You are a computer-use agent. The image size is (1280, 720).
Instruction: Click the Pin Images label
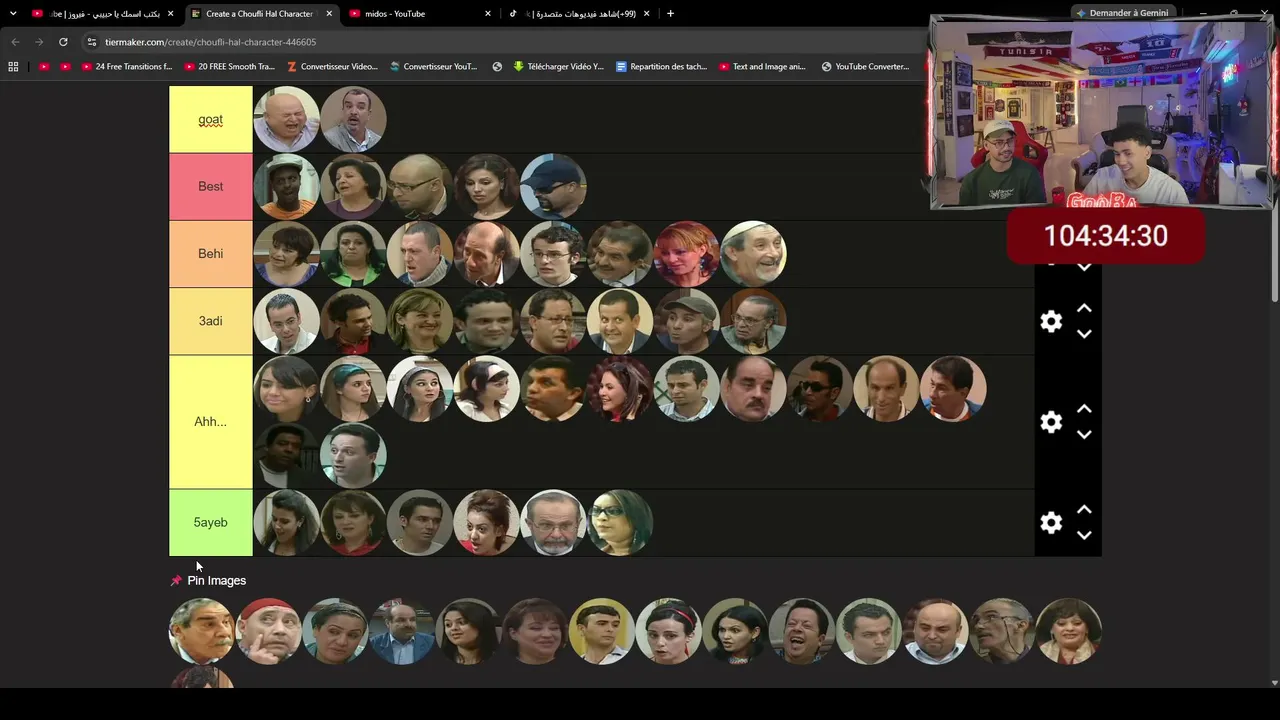[x=216, y=581]
